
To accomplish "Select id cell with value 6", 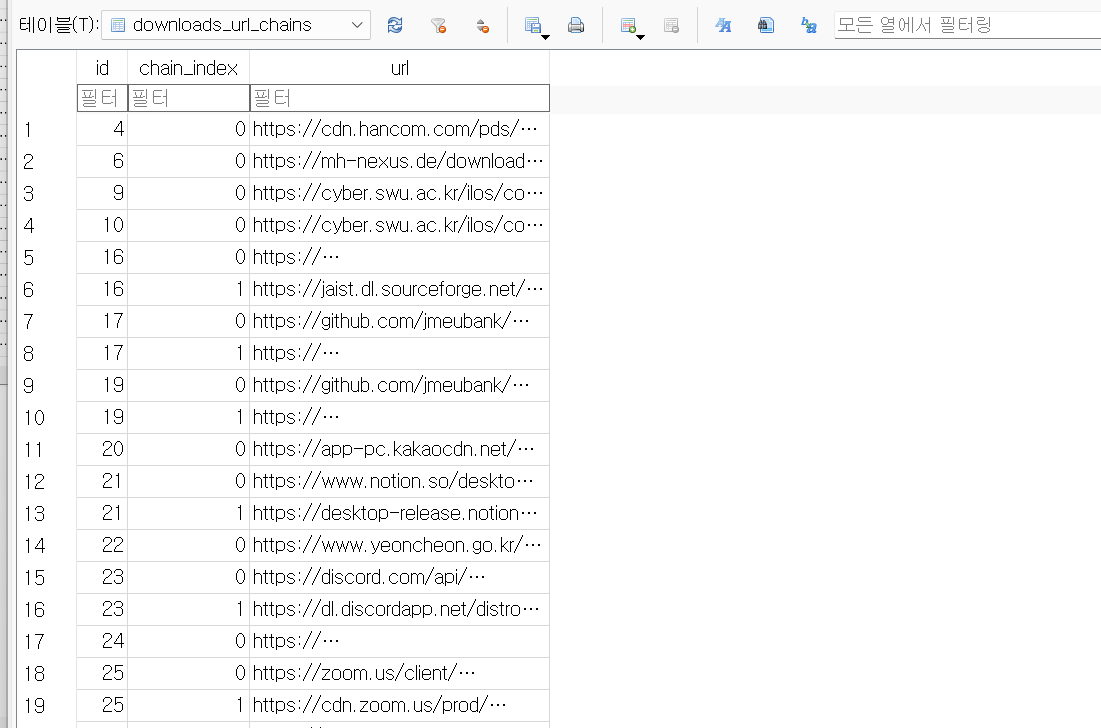I will [x=103, y=161].
